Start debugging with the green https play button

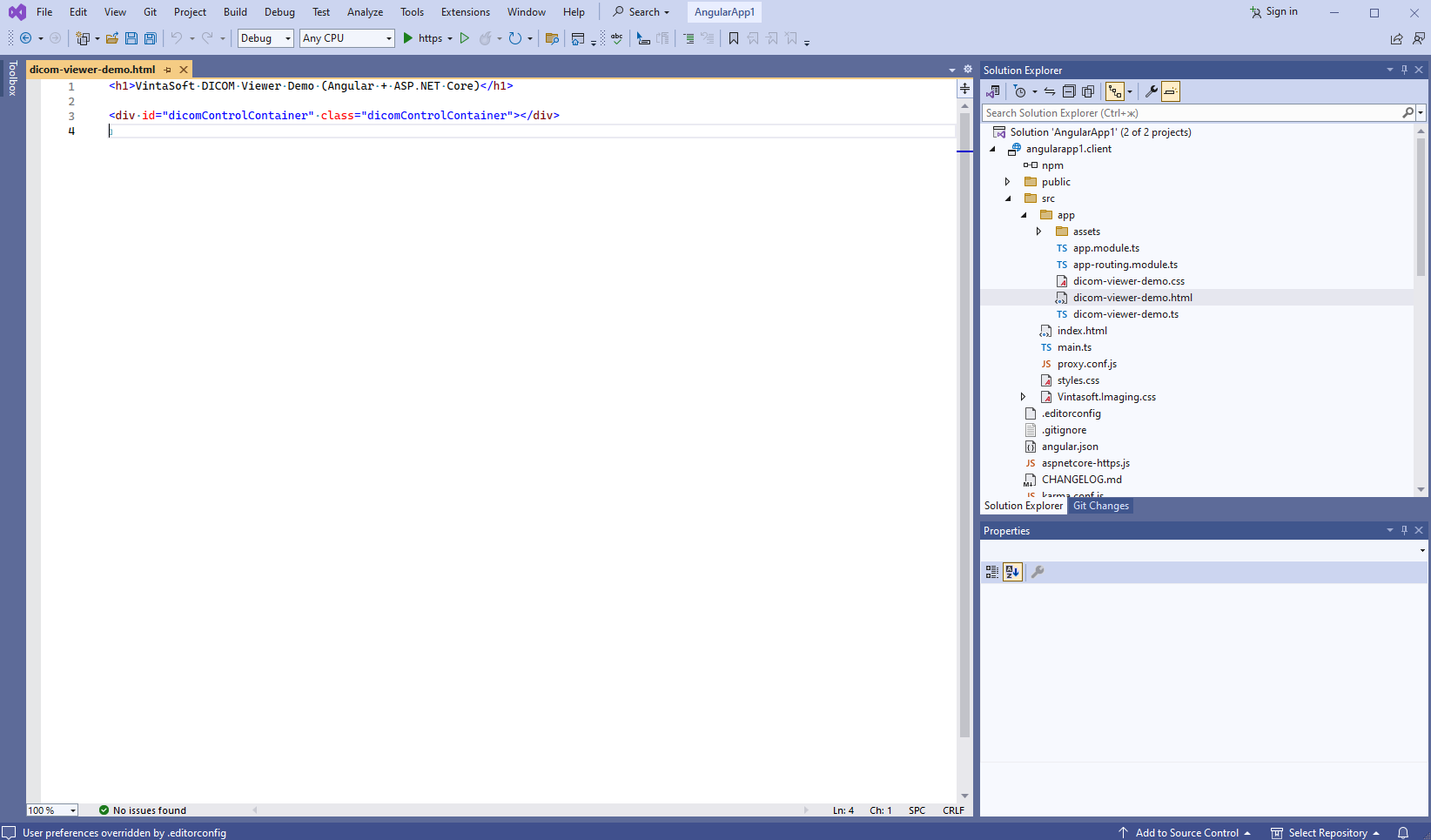[407, 38]
